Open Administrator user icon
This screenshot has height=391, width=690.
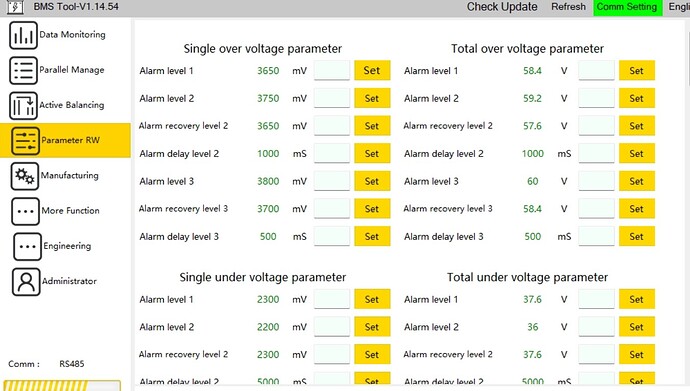coord(26,281)
